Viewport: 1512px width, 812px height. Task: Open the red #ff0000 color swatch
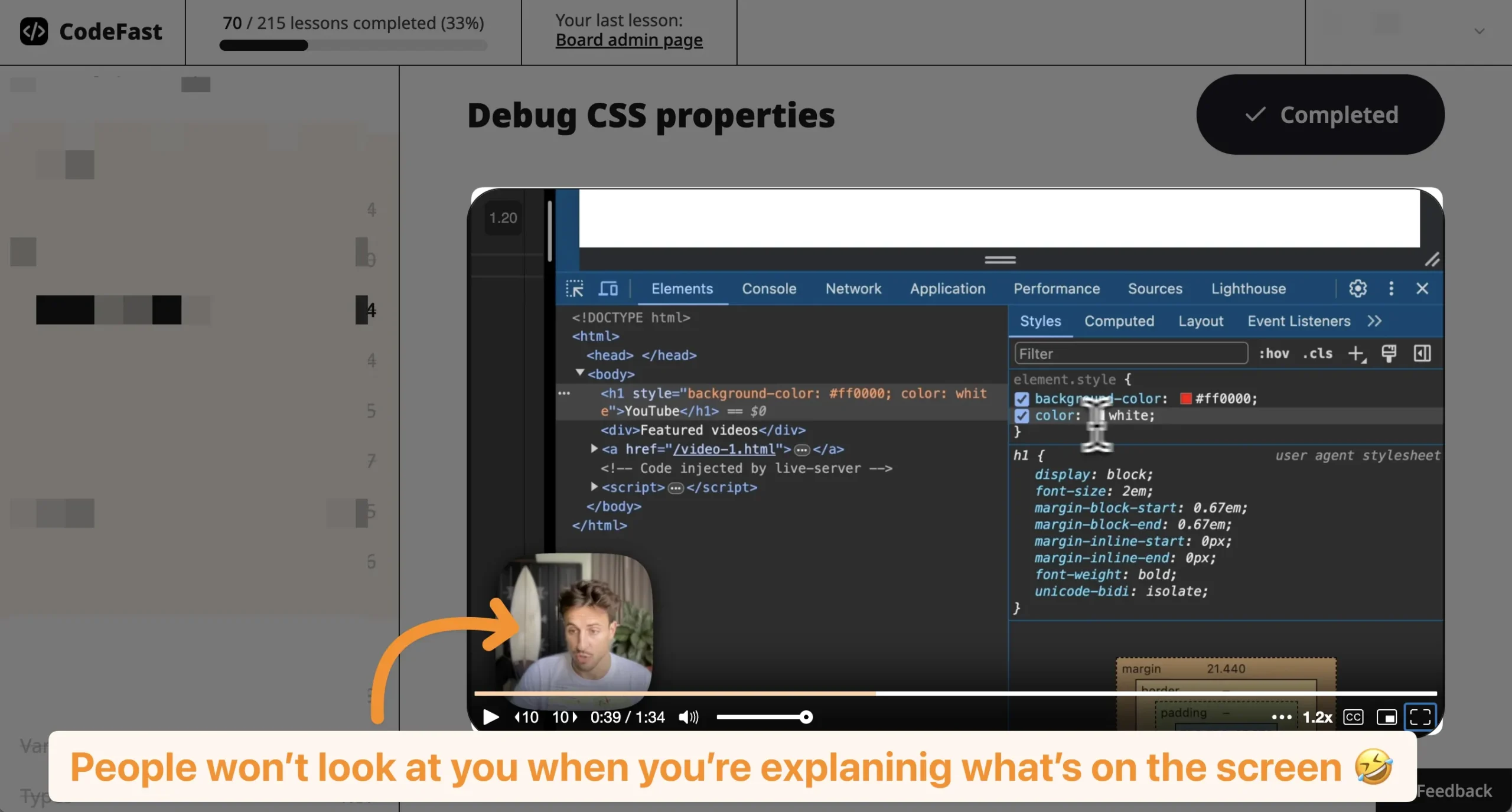click(x=1185, y=399)
